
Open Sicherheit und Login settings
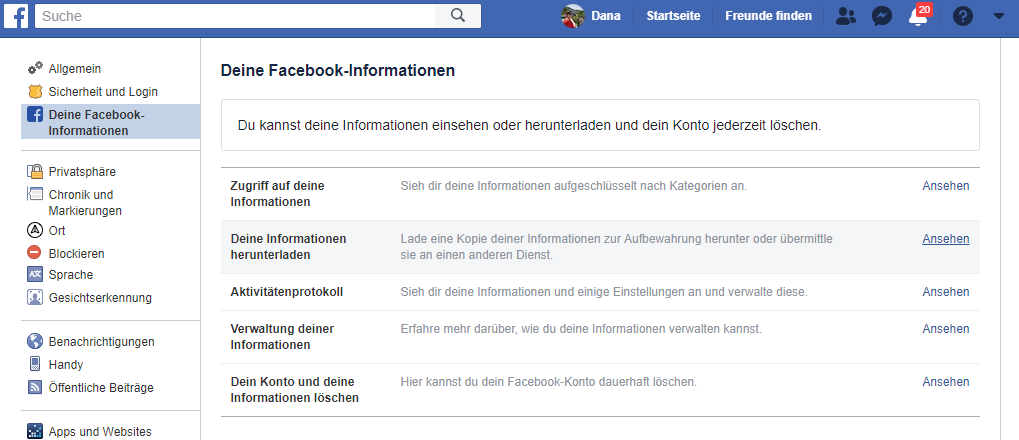click(103, 92)
